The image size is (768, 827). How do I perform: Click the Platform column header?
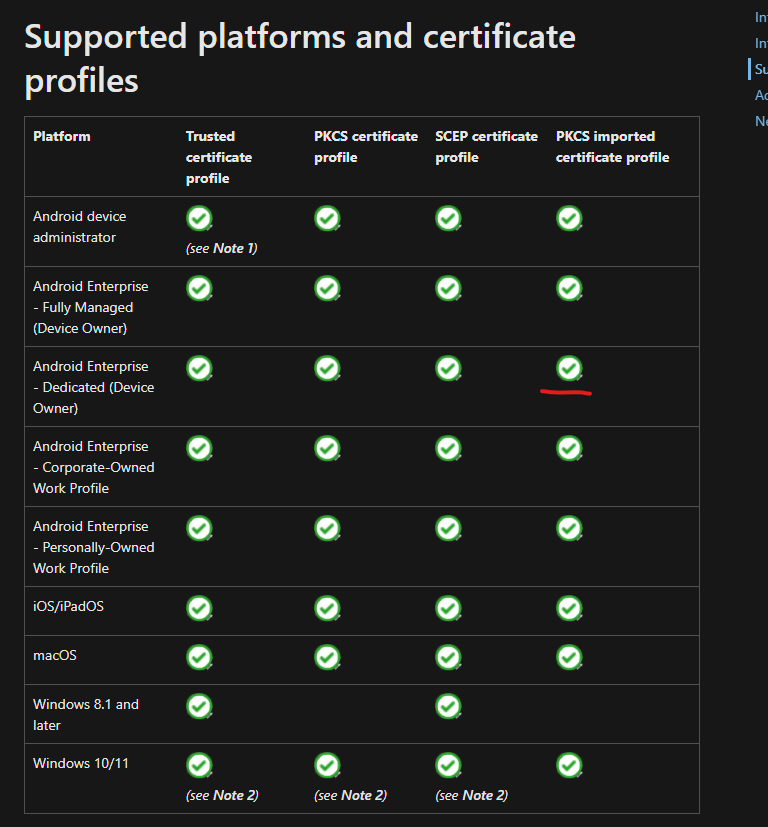pos(62,136)
